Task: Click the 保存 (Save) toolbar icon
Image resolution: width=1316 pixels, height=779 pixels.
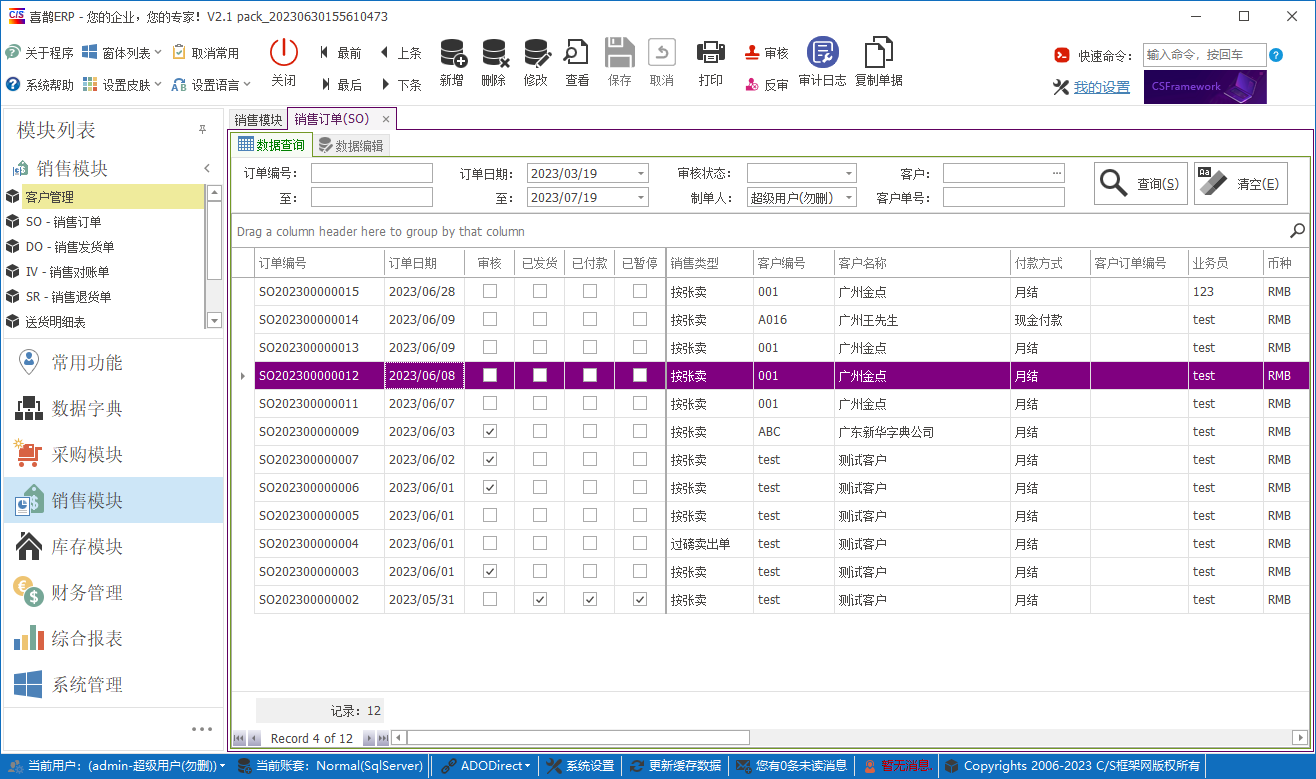Action: point(620,60)
